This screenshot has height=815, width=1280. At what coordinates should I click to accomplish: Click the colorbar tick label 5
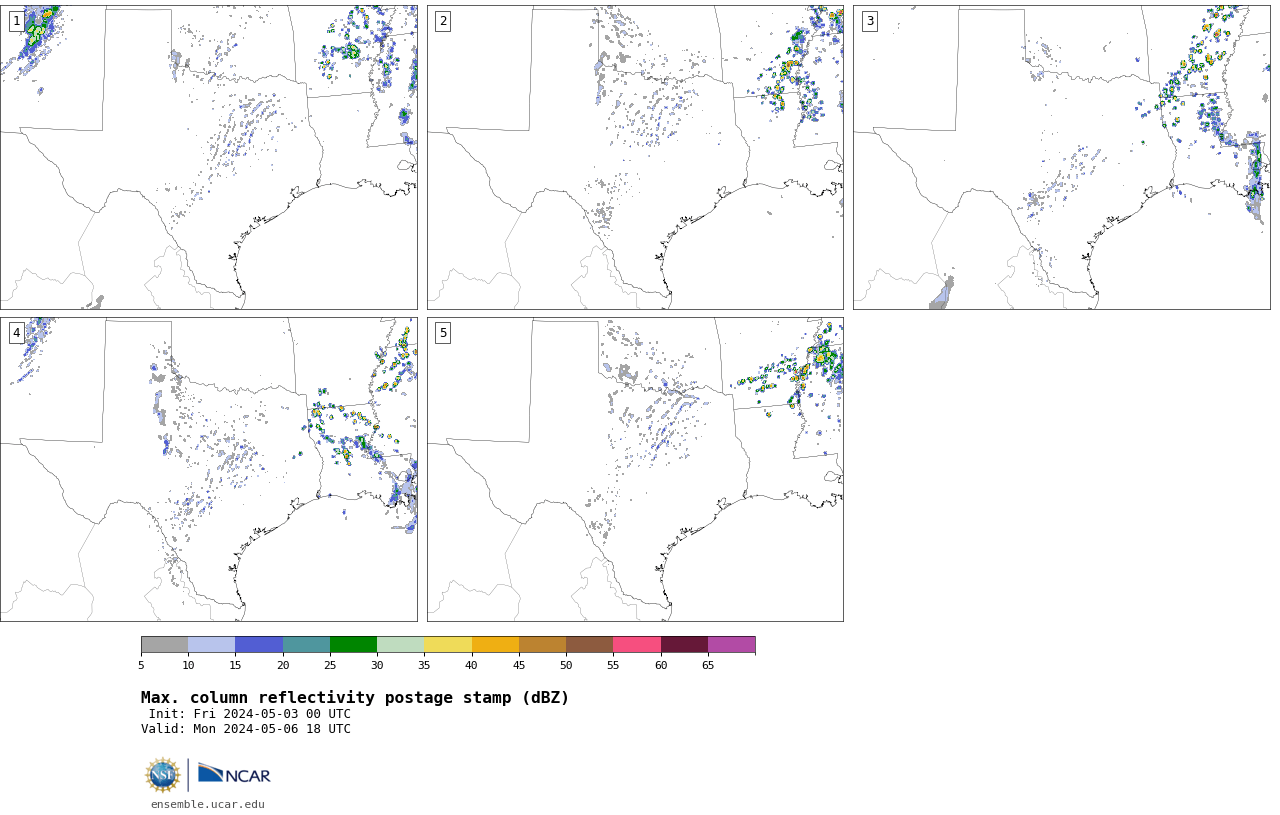pyautogui.click(x=141, y=665)
